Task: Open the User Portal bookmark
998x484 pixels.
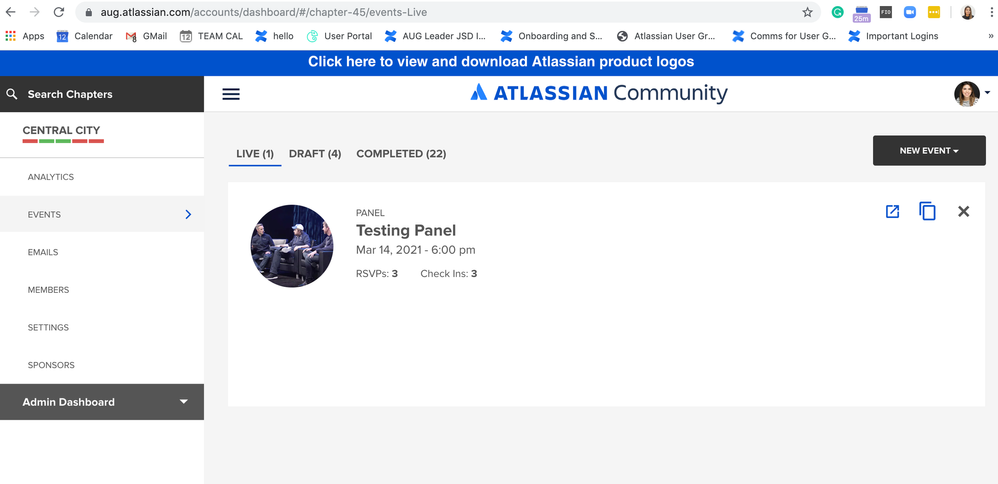Action: tap(339, 36)
